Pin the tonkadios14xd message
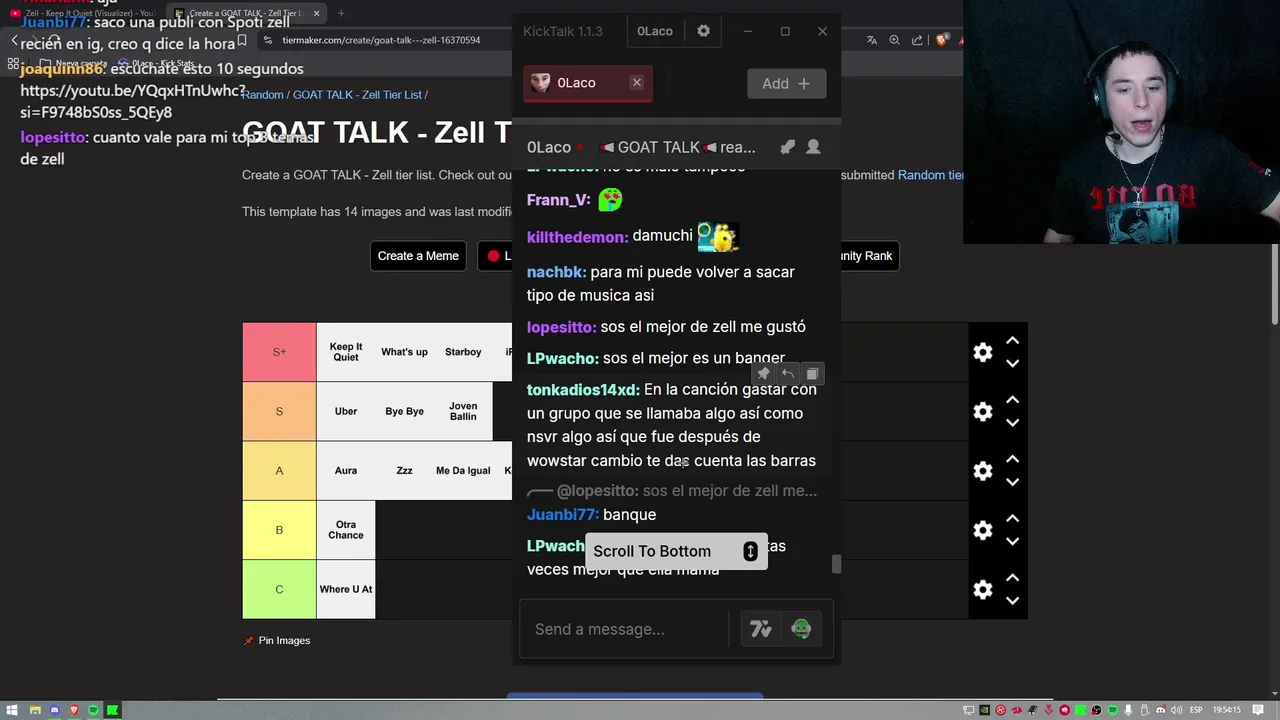This screenshot has height=720, width=1280. pyautogui.click(x=763, y=374)
